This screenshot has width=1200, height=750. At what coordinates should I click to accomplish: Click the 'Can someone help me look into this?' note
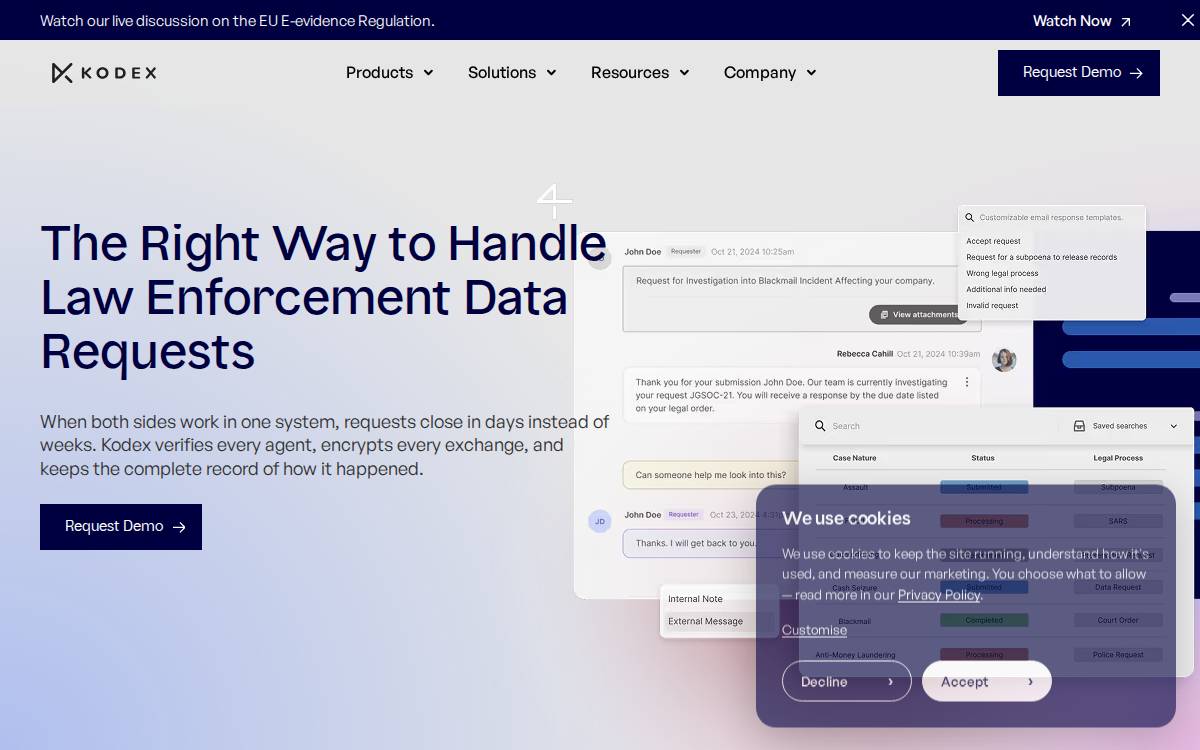tap(711, 475)
